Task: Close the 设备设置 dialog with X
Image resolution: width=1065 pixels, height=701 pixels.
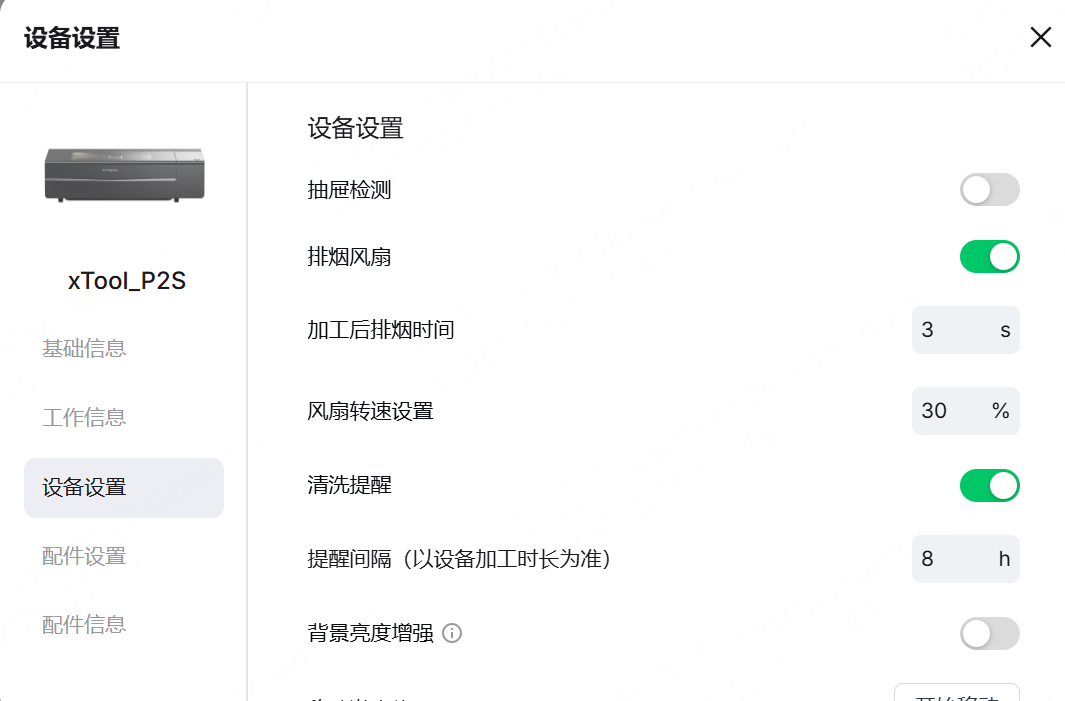Action: tap(1040, 38)
